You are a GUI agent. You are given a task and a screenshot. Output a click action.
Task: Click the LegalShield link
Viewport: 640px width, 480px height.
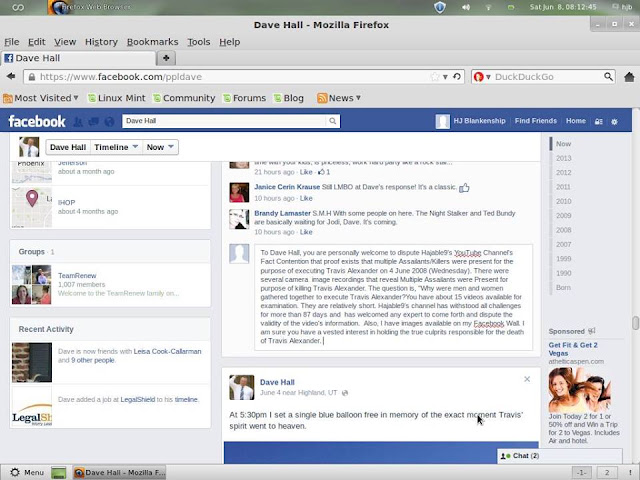tap(138, 400)
